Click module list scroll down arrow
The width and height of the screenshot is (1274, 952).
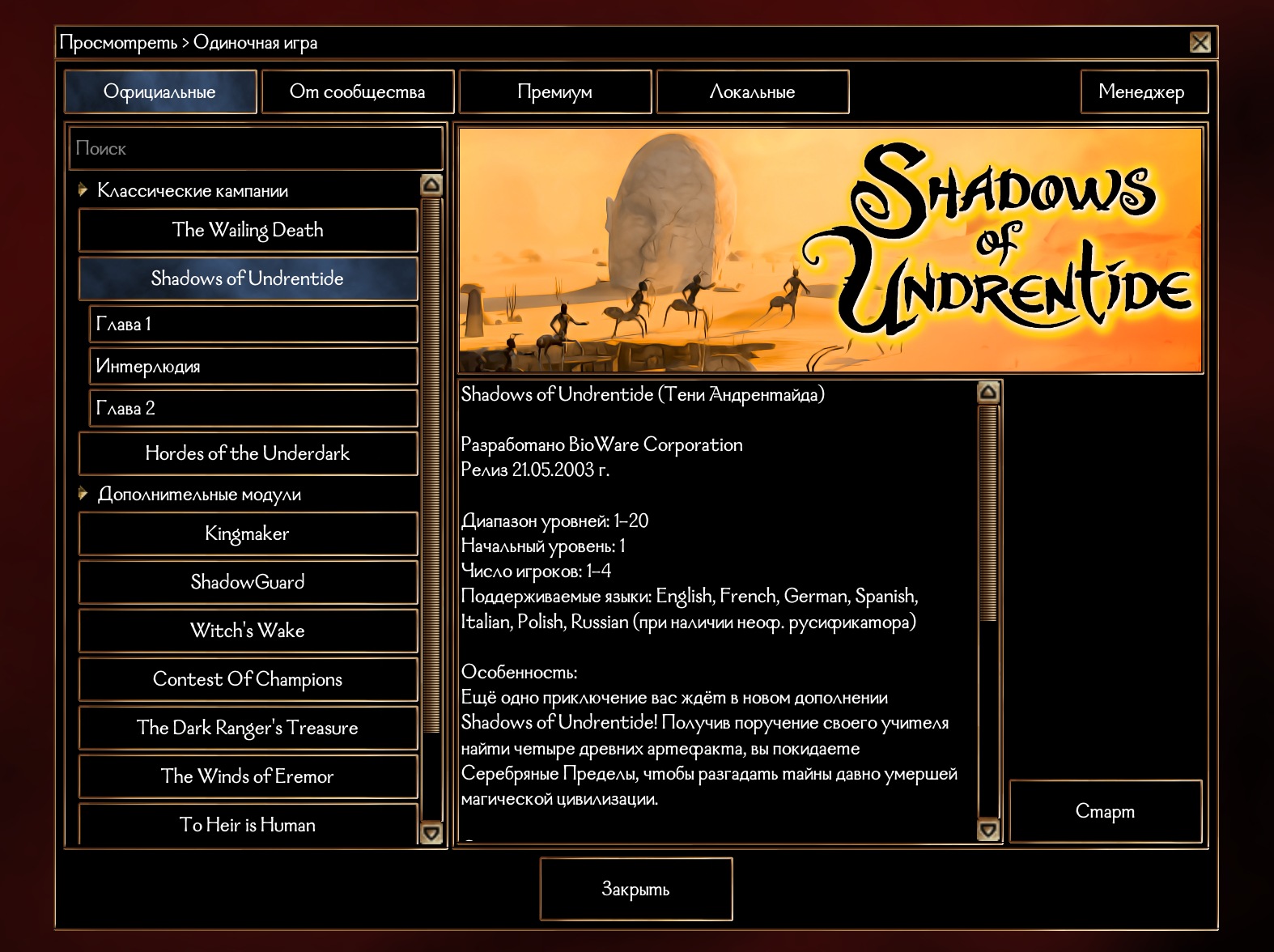coord(432,833)
